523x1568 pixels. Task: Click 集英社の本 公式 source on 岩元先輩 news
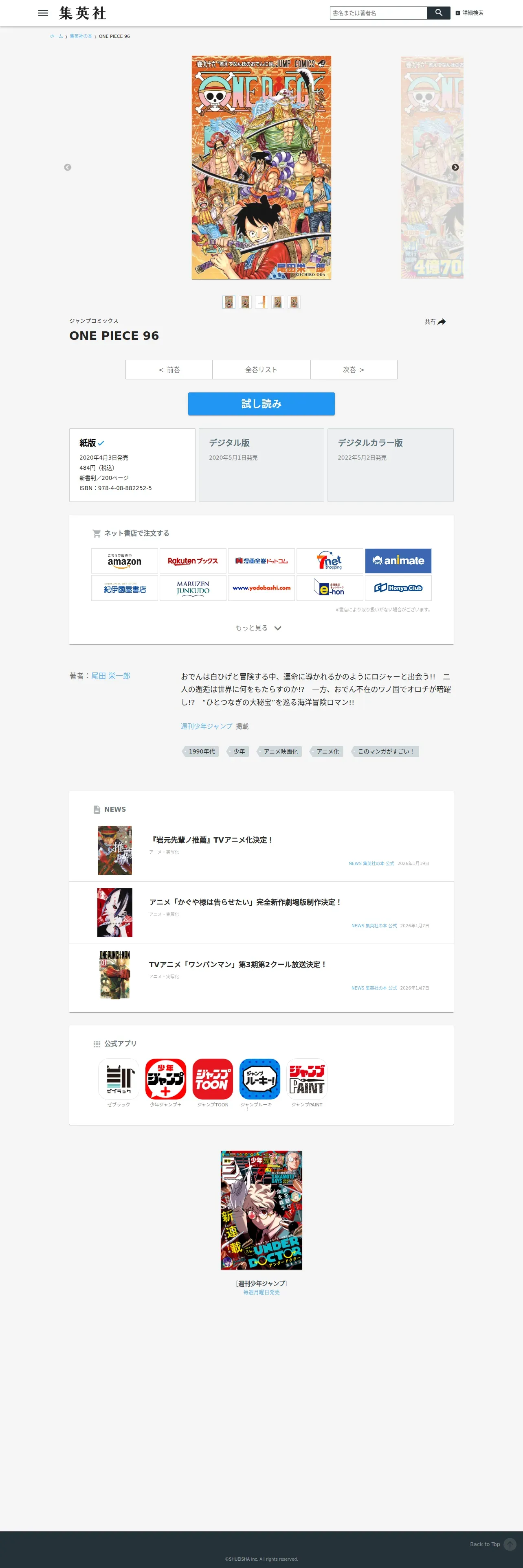point(371,864)
